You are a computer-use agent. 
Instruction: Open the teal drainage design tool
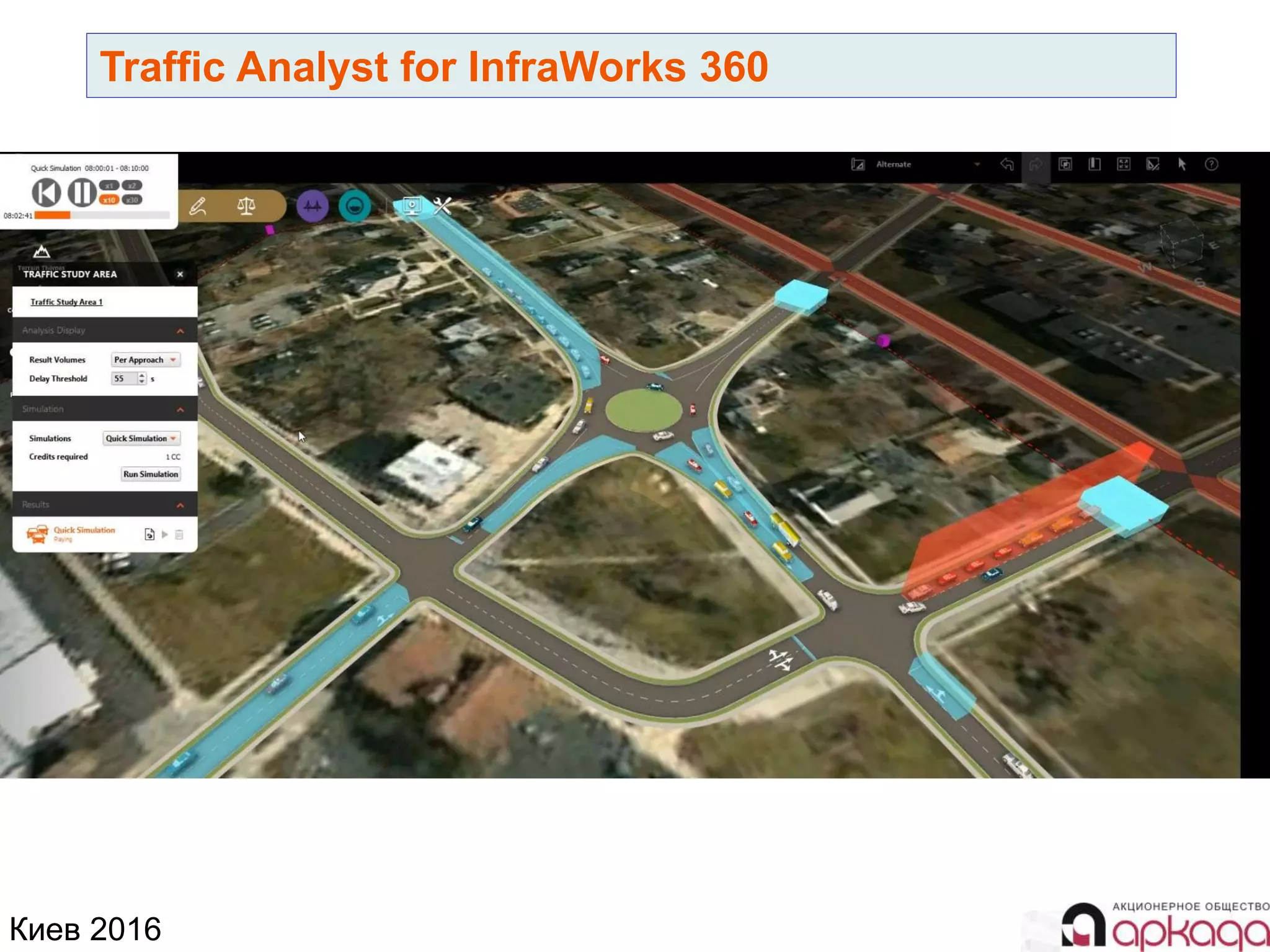pyautogui.click(x=355, y=206)
